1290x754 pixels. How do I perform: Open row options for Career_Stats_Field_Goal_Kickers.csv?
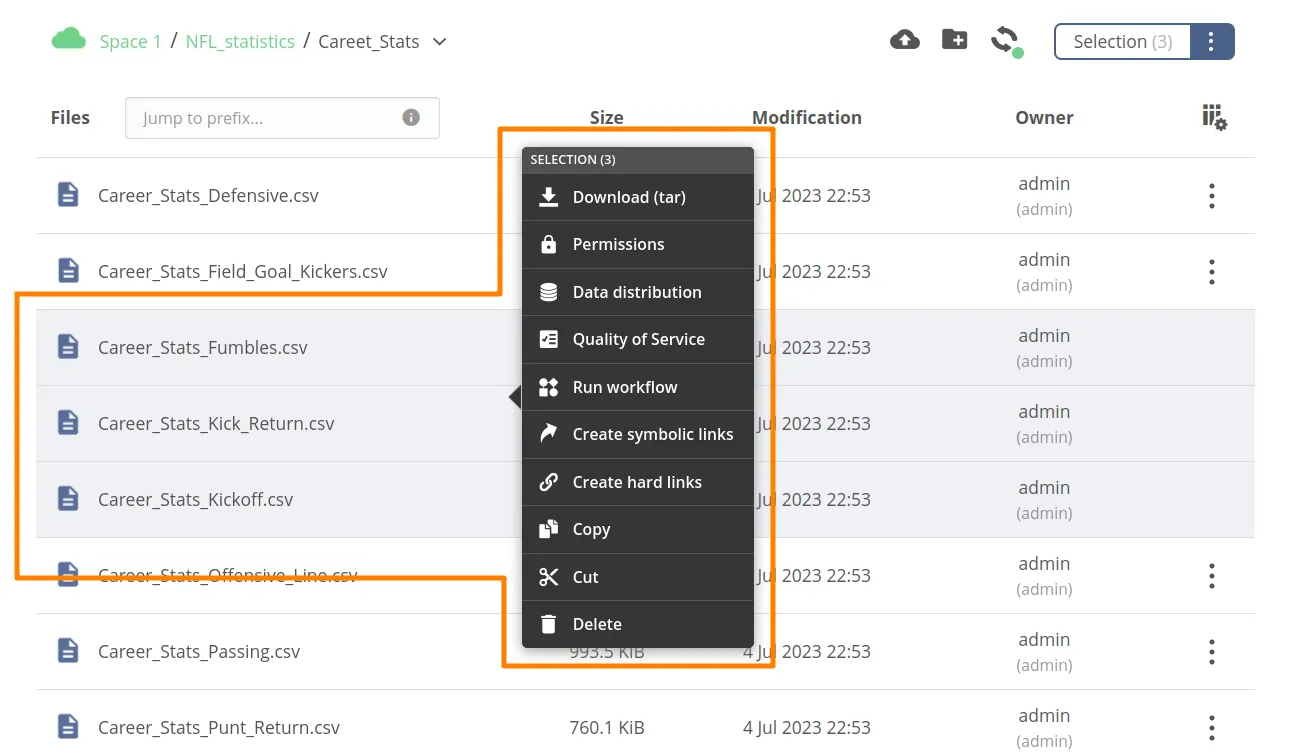click(x=1211, y=271)
